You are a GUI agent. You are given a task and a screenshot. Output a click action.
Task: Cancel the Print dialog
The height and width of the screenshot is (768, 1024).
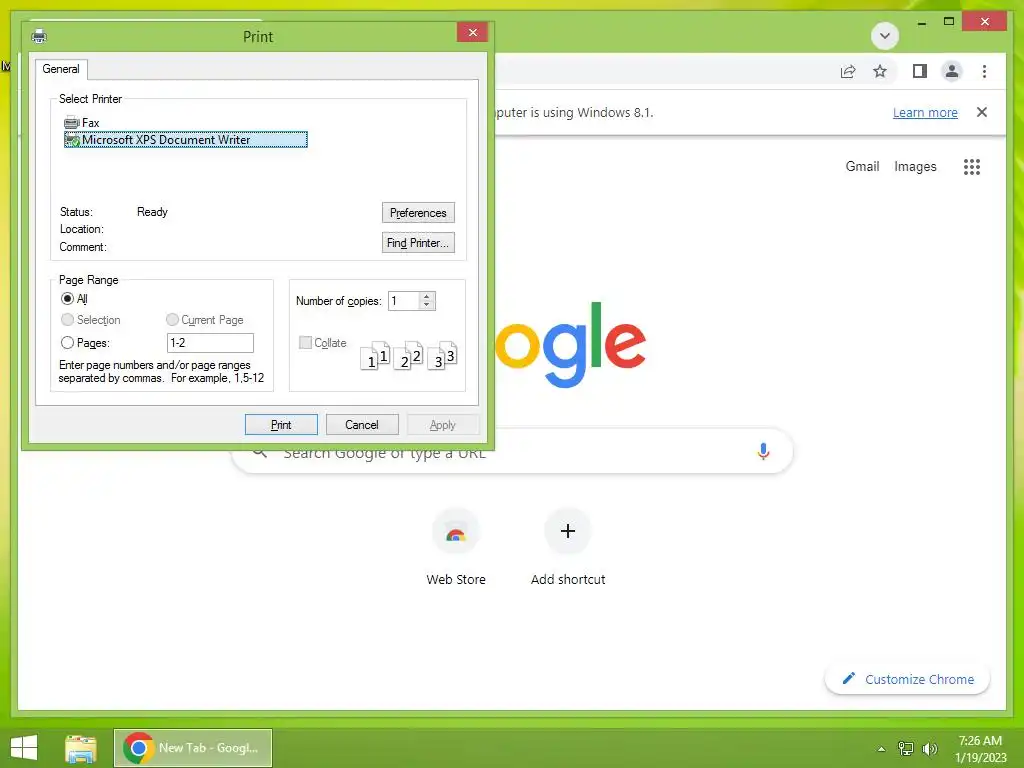point(362,425)
